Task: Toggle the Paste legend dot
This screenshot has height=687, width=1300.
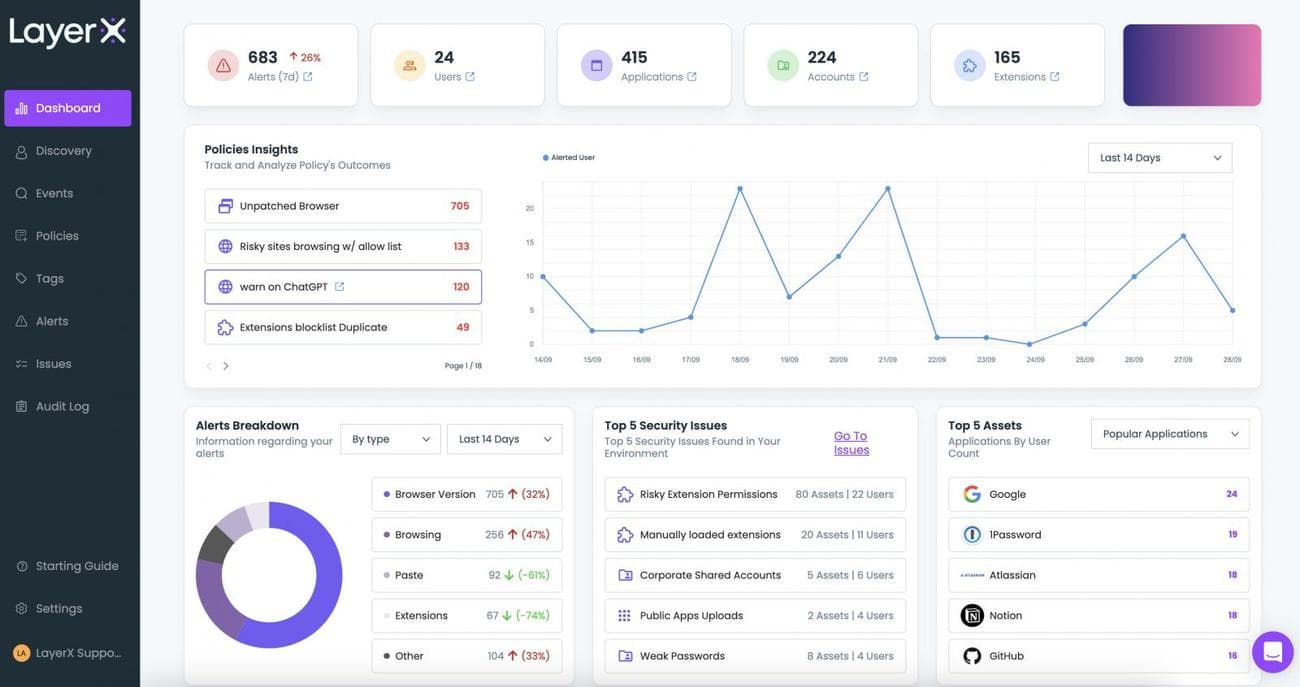Action: 385,573
